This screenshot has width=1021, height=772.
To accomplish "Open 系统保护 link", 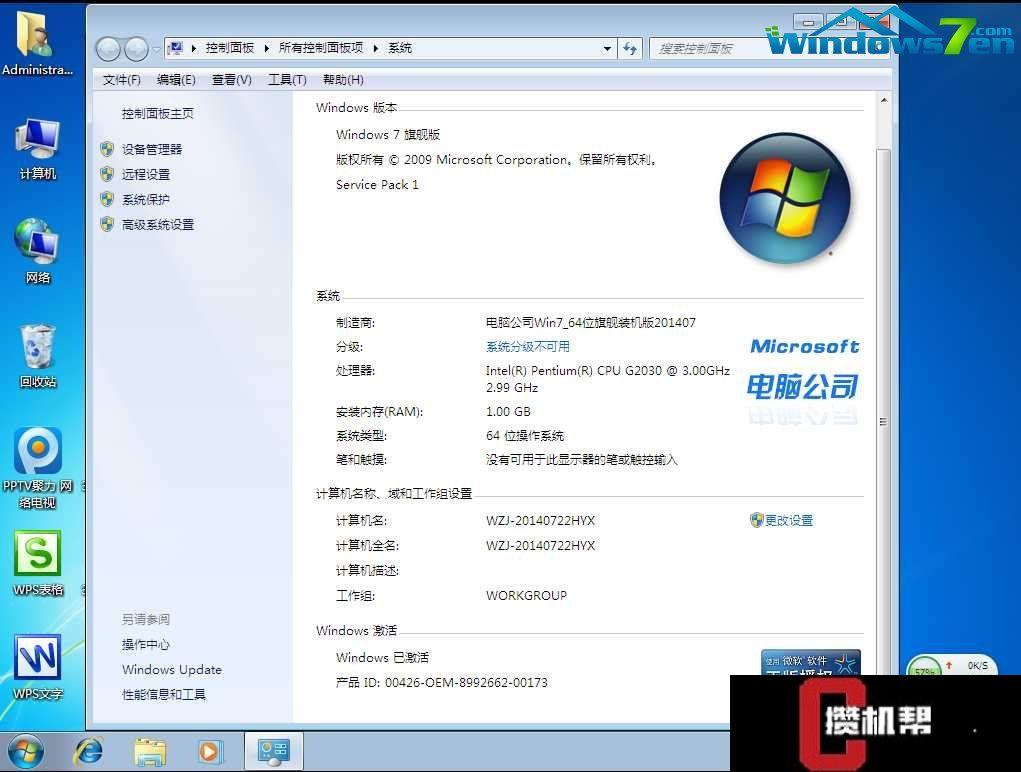I will click(x=146, y=199).
